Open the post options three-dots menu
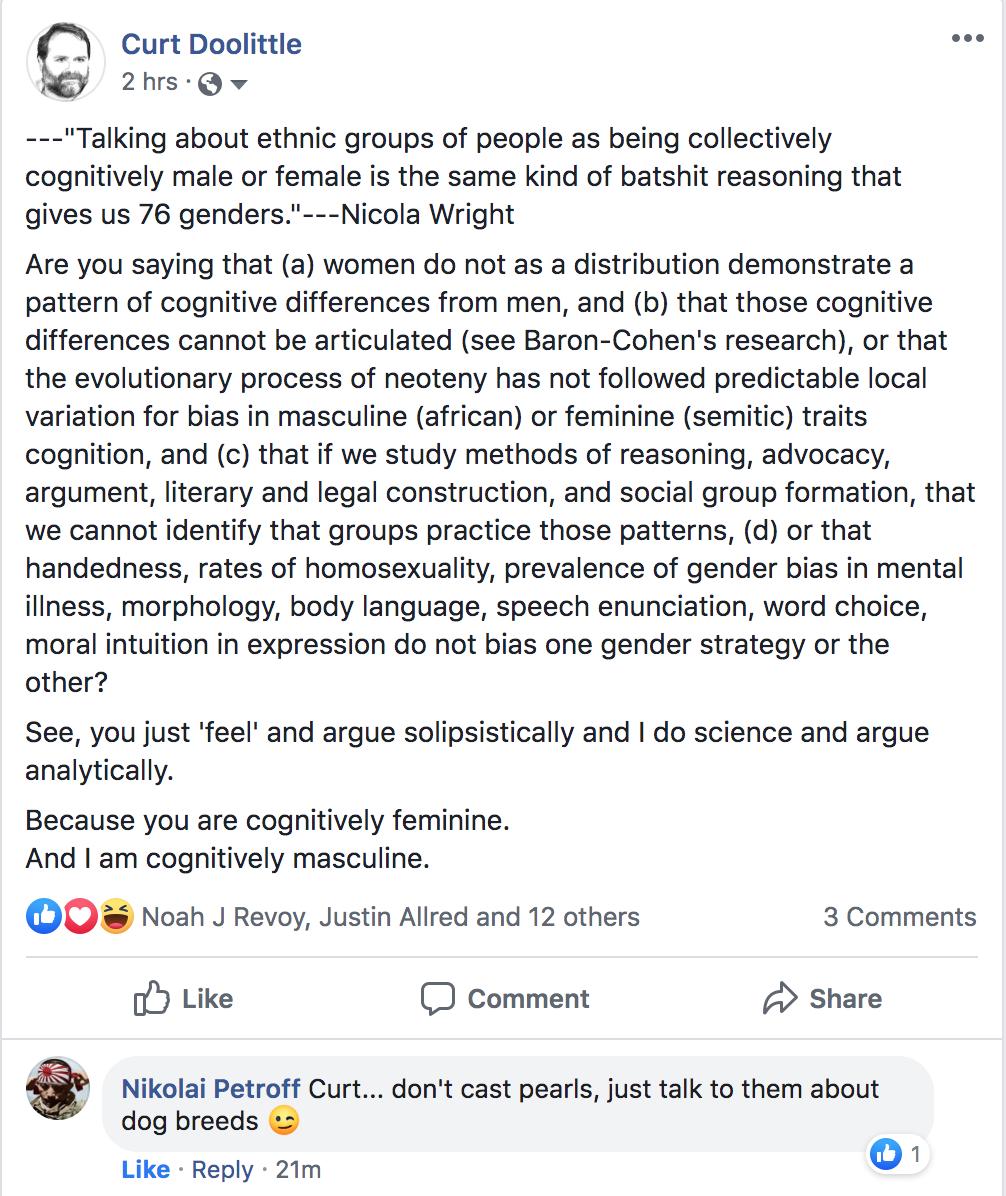1006x1196 pixels. click(x=967, y=39)
